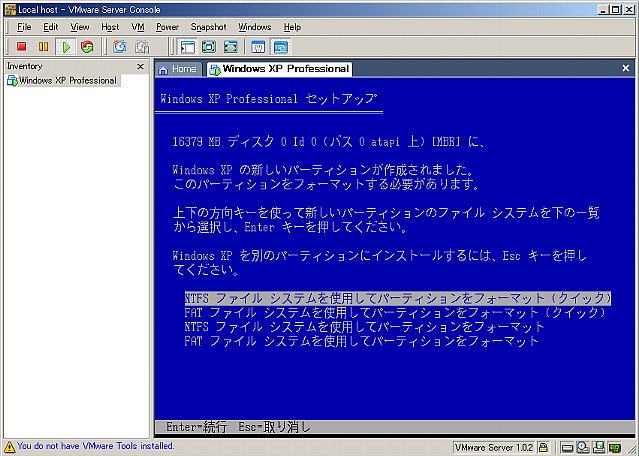Maximize the VMware Server Console window
This screenshot has height=456, width=639.
615,9
